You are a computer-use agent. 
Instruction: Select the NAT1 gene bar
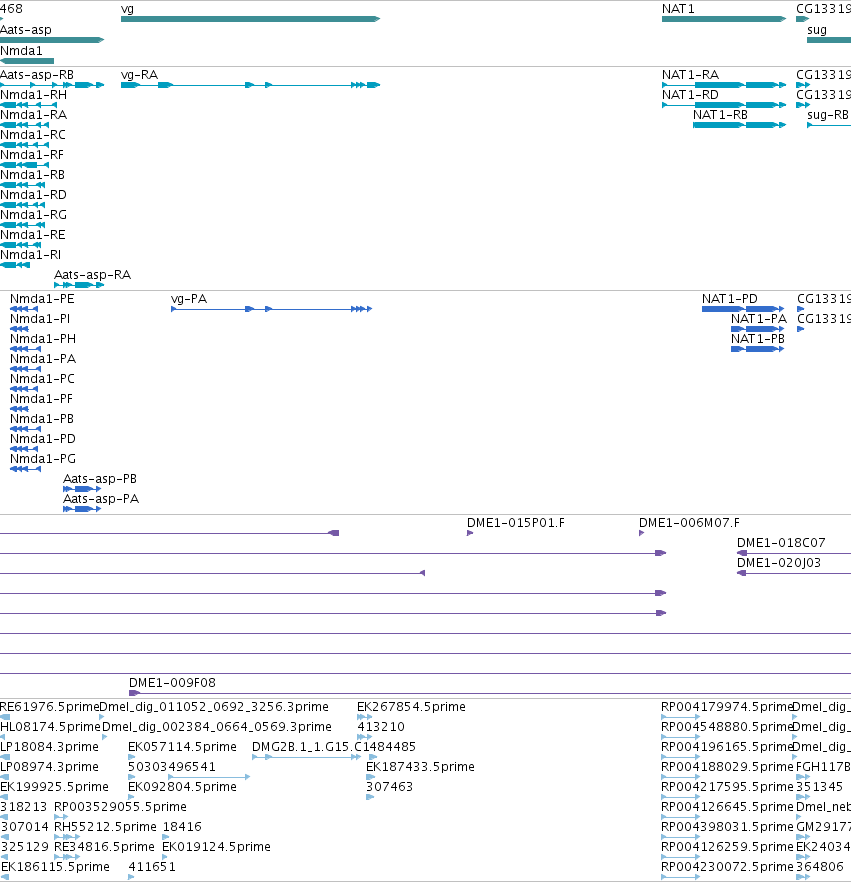[x=724, y=19]
